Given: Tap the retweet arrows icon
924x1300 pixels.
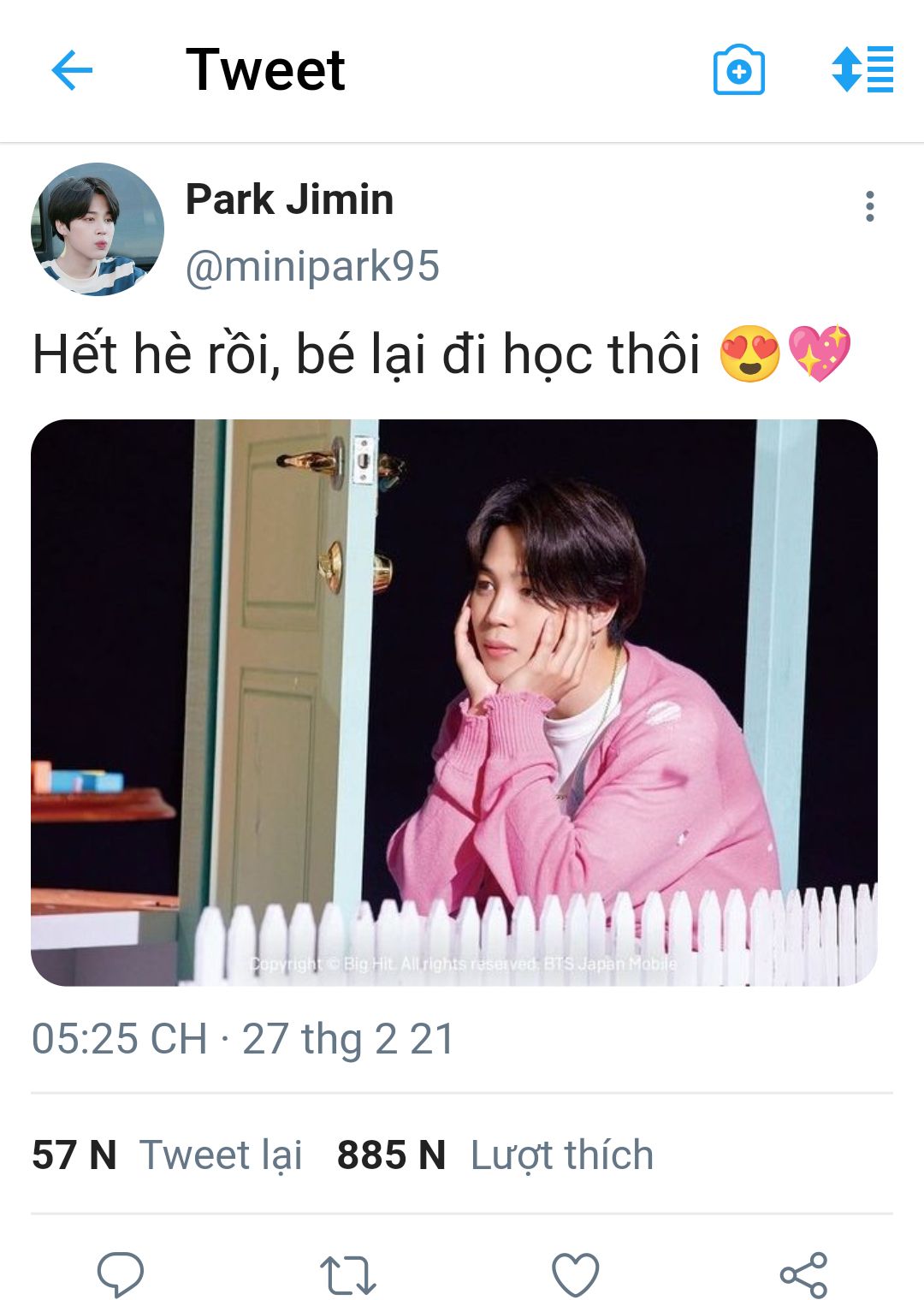Looking at the screenshot, I should 348,1275.
